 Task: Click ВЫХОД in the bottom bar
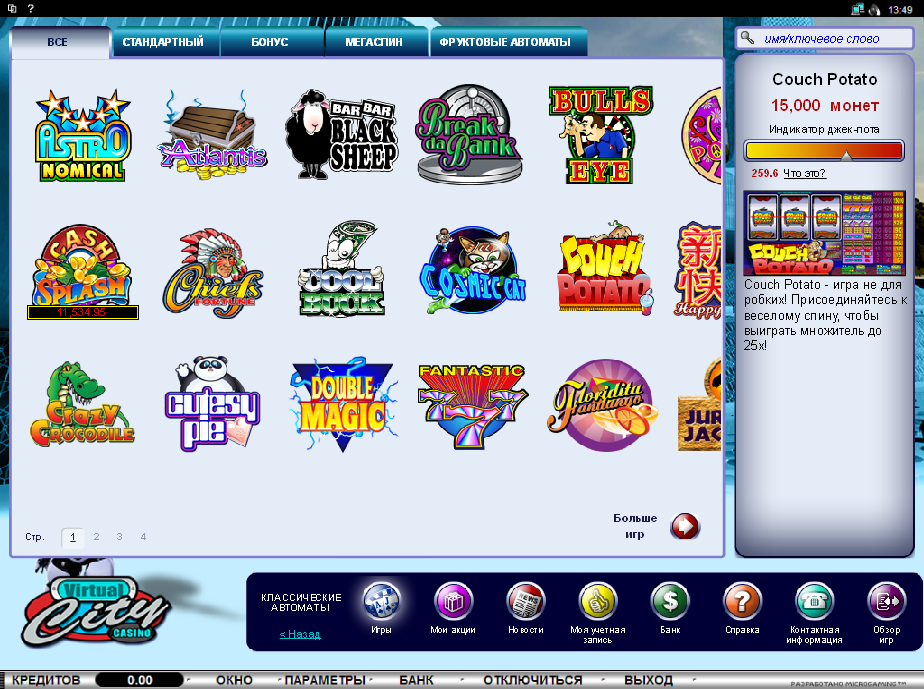648,680
